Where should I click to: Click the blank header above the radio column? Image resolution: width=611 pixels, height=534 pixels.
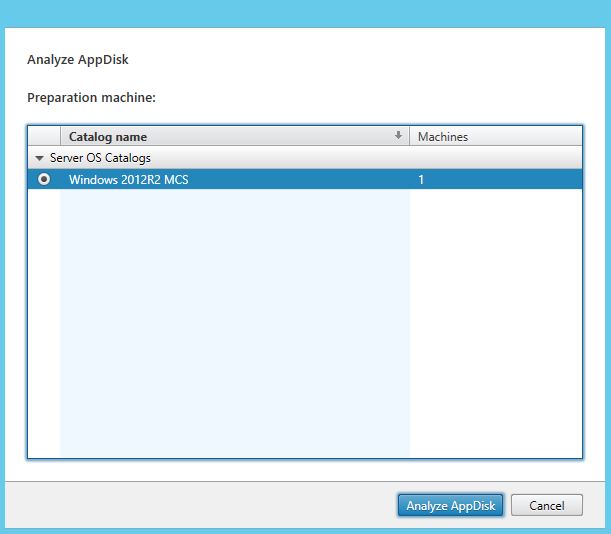(44, 137)
